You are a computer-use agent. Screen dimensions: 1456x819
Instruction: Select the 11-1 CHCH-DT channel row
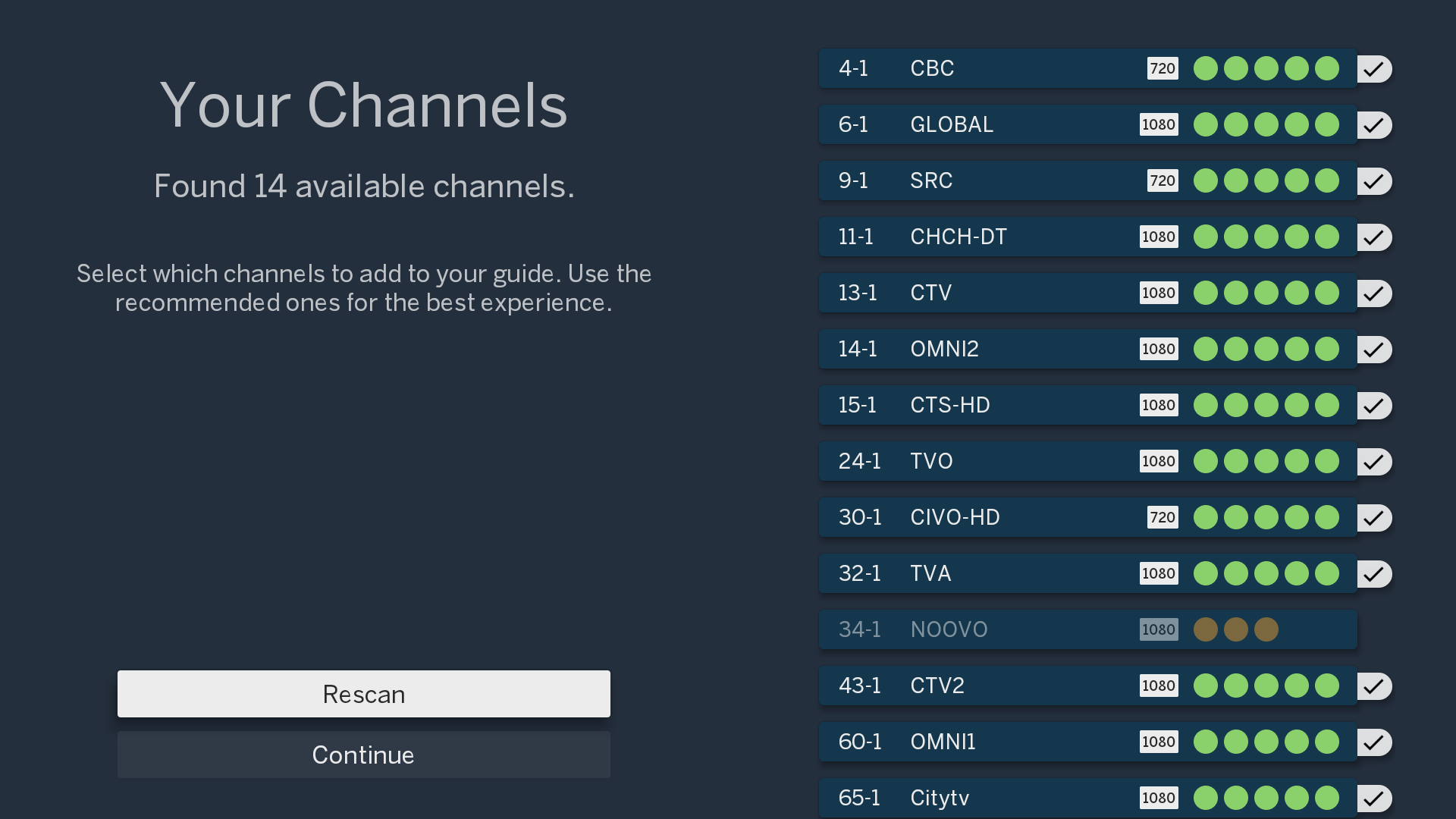click(1088, 237)
